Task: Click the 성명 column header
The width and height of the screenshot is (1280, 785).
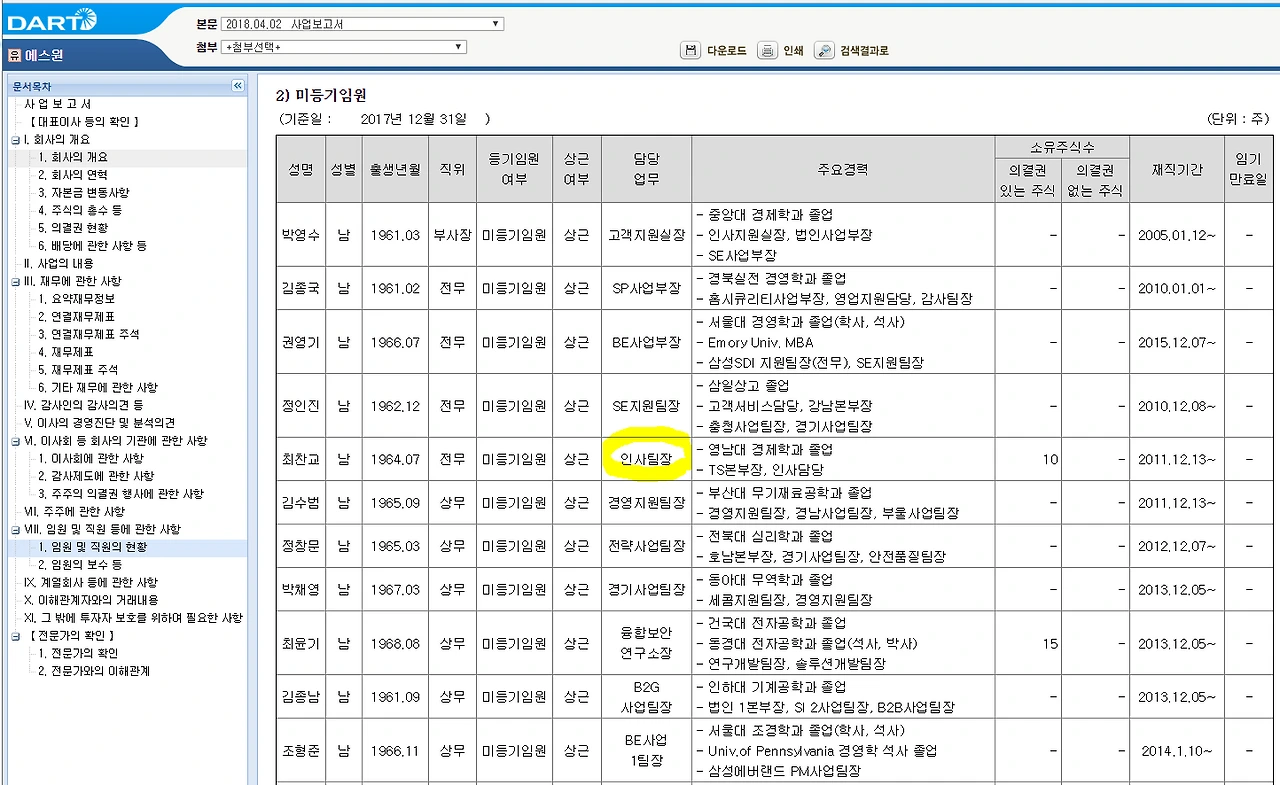Action: click(300, 170)
